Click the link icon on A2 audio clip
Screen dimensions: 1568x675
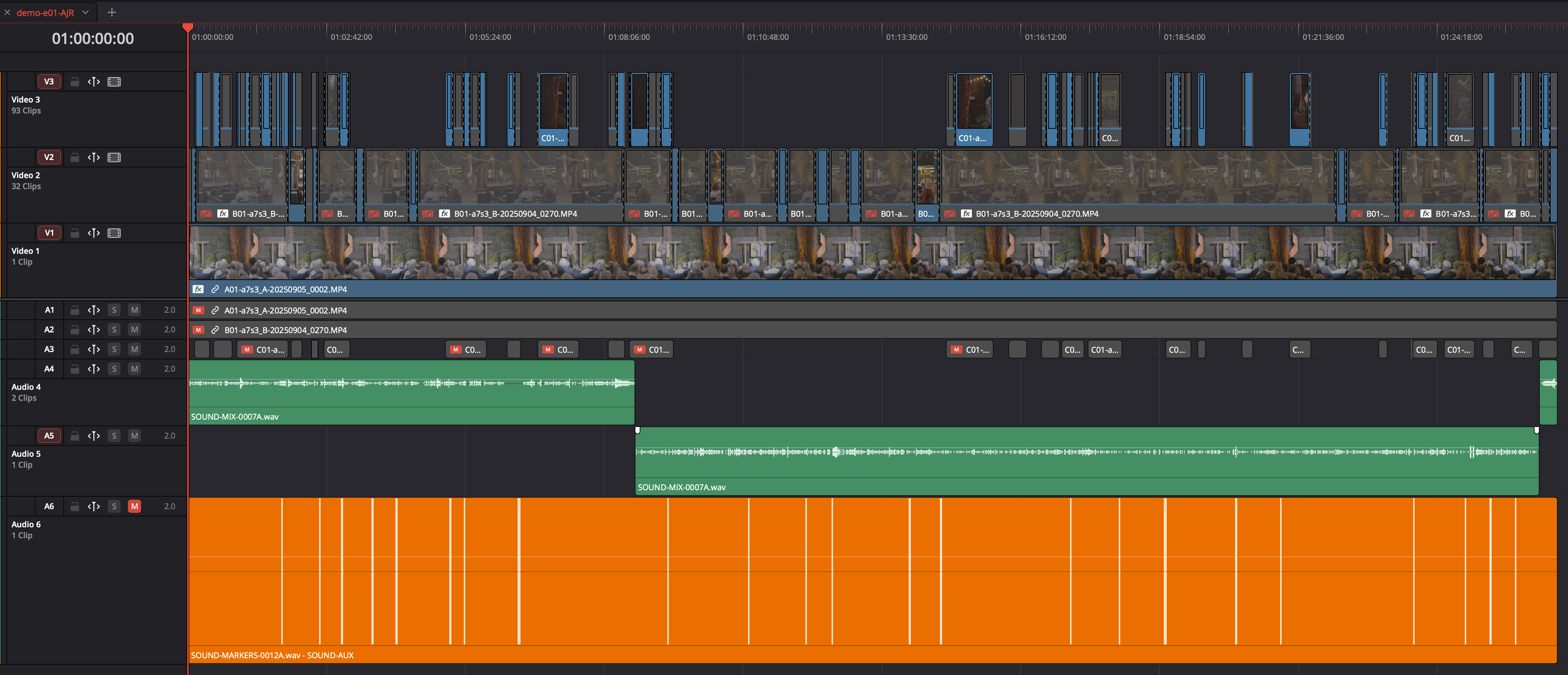215,330
